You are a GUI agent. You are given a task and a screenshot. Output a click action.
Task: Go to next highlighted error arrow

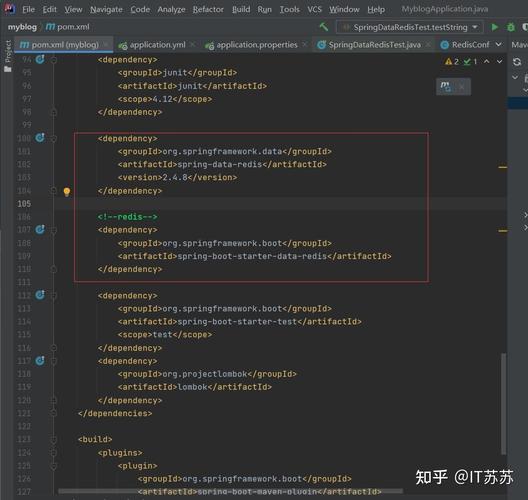pyautogui.click(x=499, y=61)
